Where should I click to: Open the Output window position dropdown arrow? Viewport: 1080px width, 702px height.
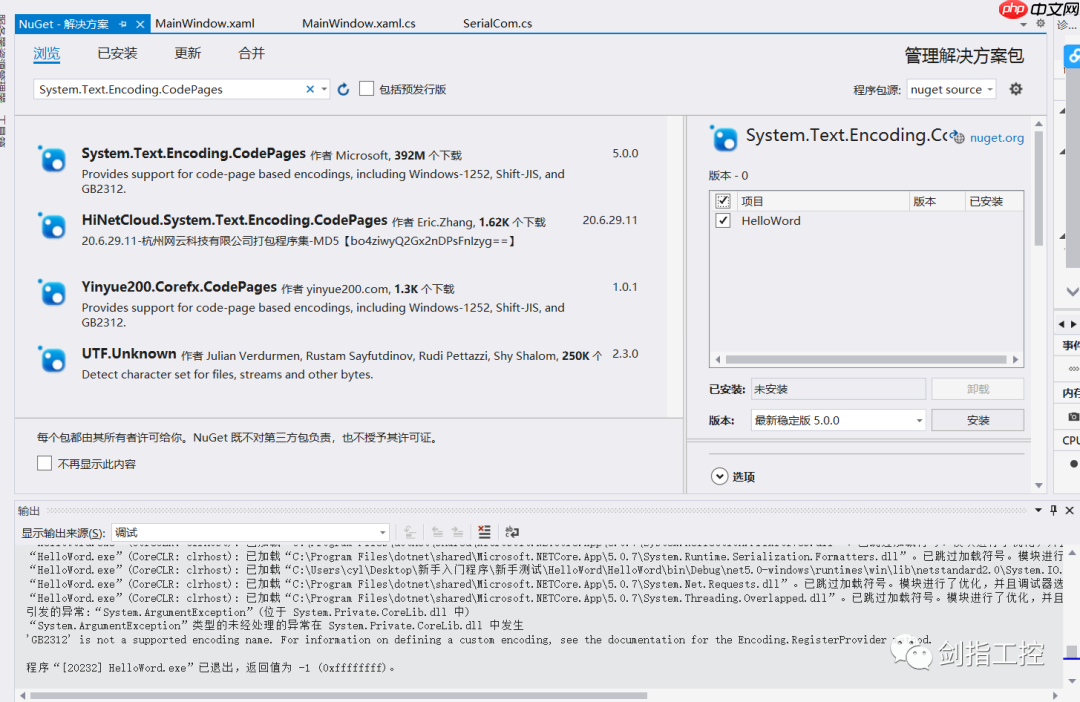coord(1038,510)
